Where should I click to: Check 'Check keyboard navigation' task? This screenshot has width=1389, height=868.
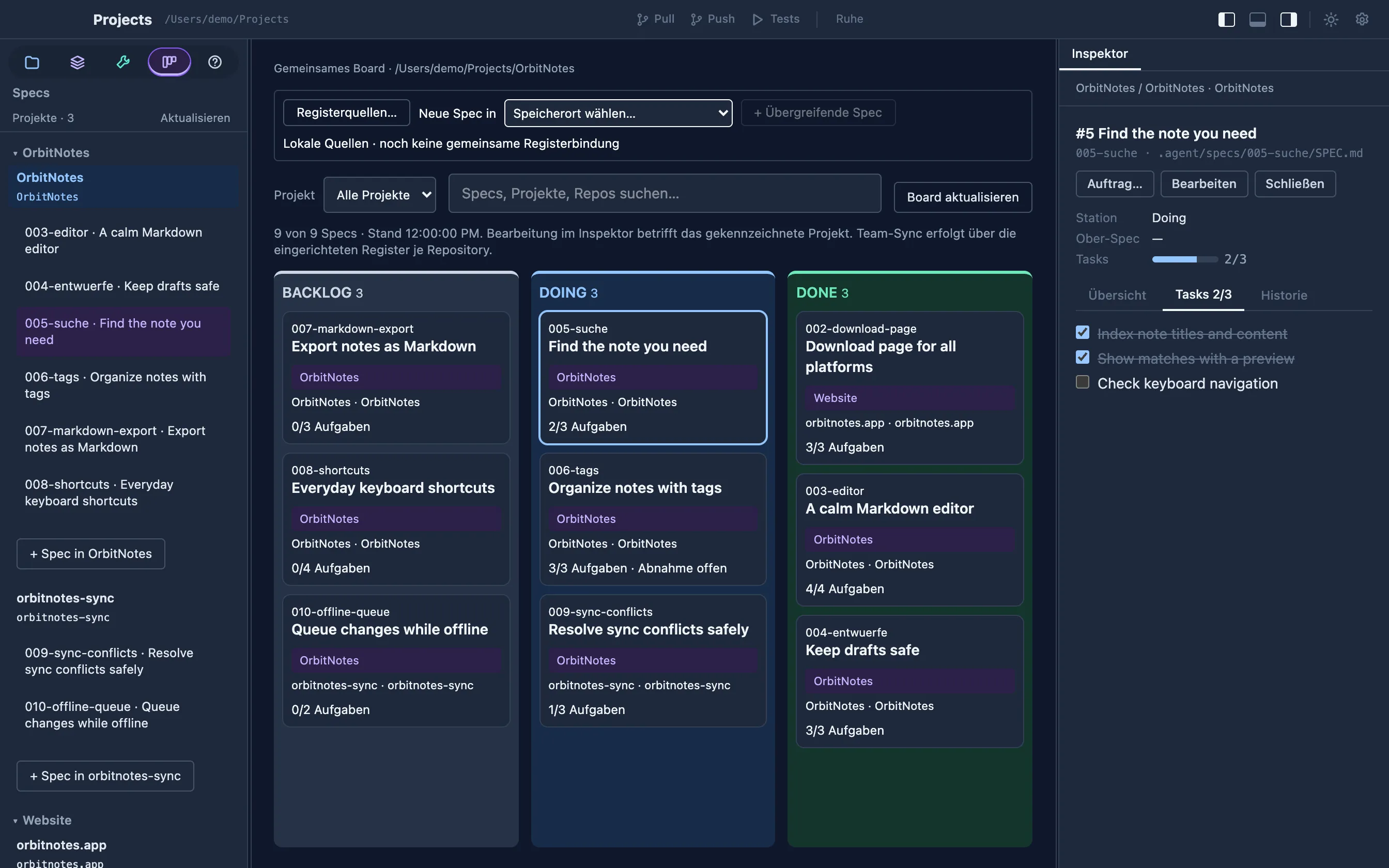(x=1083, y=382)
